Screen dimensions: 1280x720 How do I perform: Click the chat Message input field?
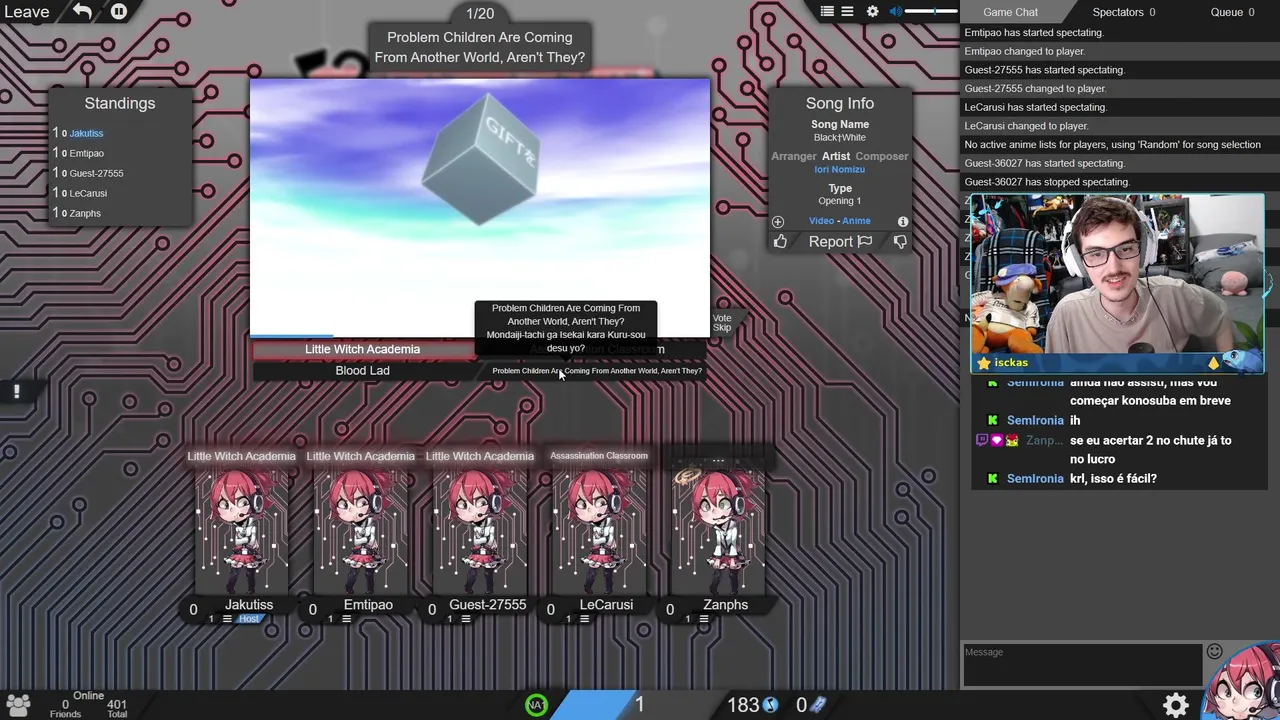(x=1082, y=665)
